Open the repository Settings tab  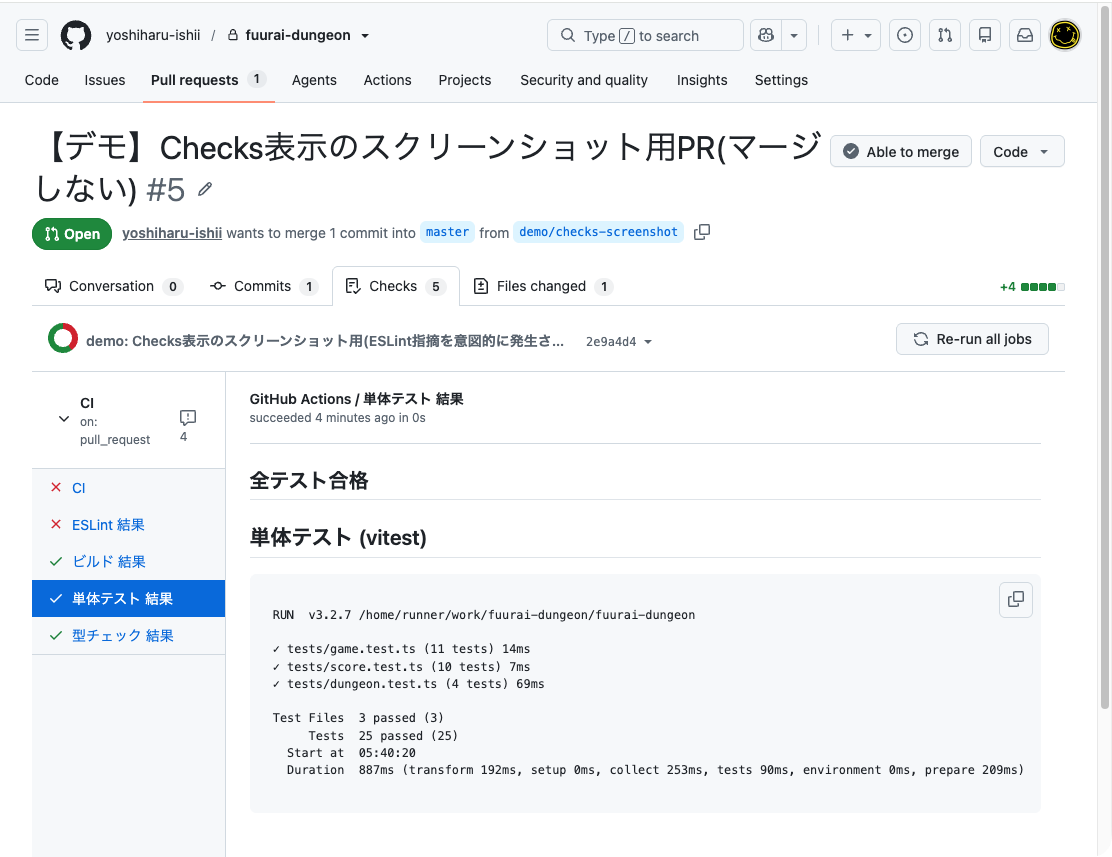[x=781, y=80]
